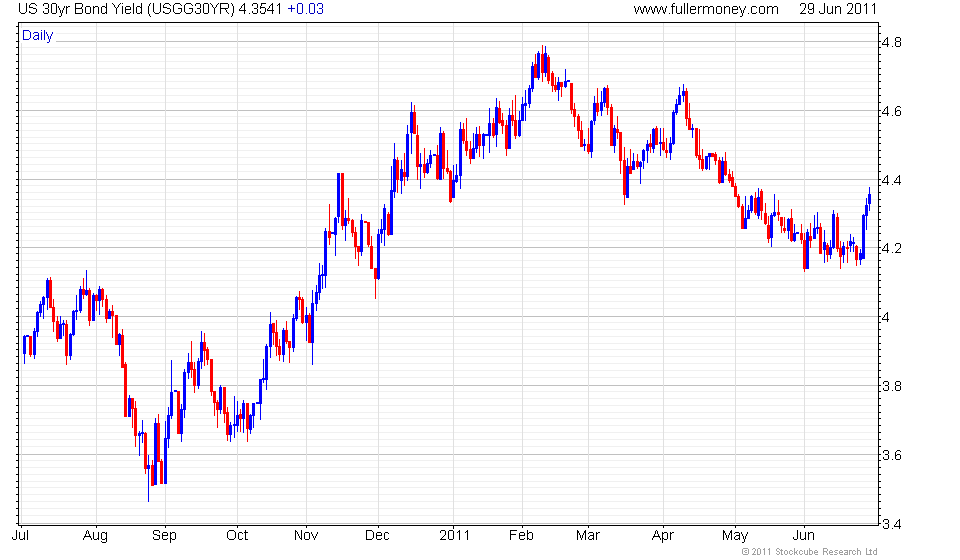The image size is (960, 560).
Task: Click the Mar x-axis label
Action: 588,535
